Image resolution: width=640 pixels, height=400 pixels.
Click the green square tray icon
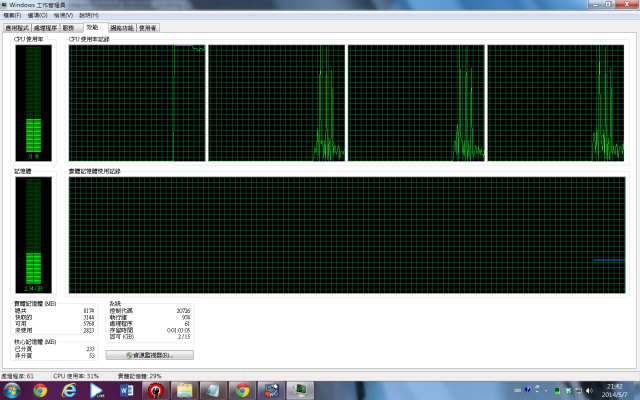tap(557, 391)
